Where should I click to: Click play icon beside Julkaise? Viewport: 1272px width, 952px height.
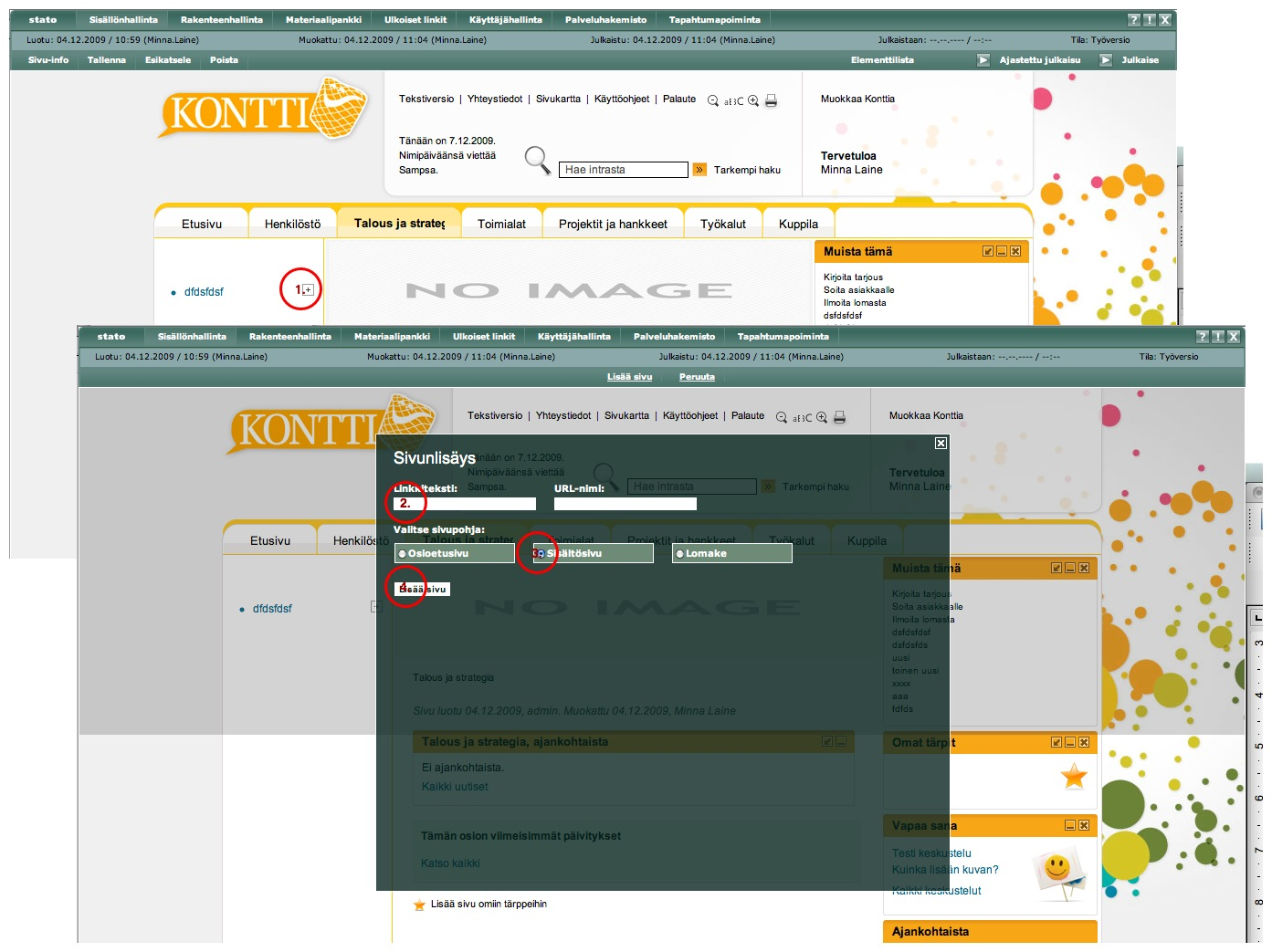click(x=1106, y=60)
